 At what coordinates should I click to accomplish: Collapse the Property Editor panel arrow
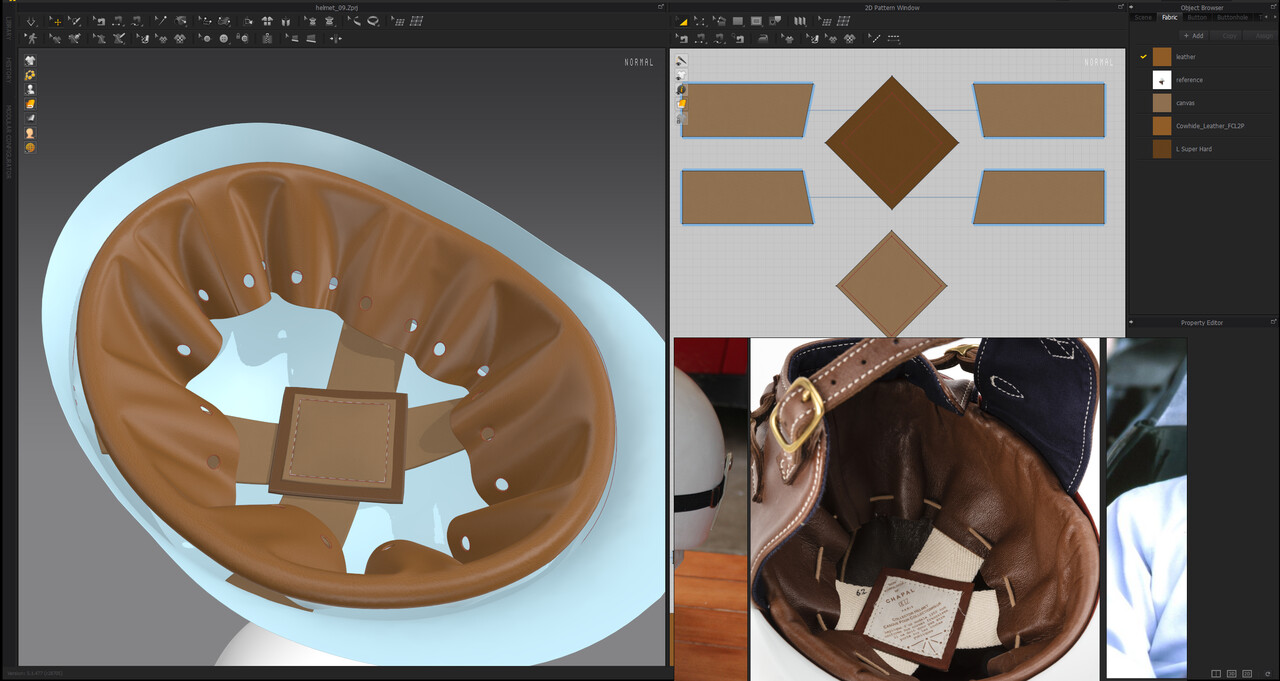1131,322
